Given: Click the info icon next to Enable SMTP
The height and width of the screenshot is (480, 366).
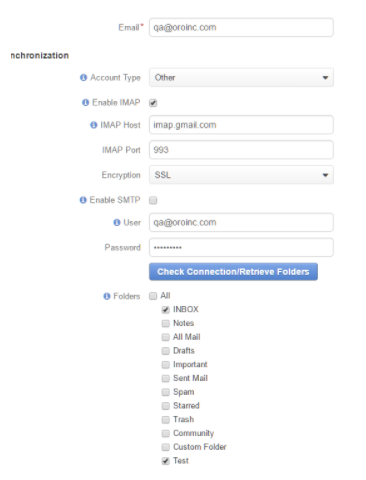Looking at the screenshot, I should (83, 200).
